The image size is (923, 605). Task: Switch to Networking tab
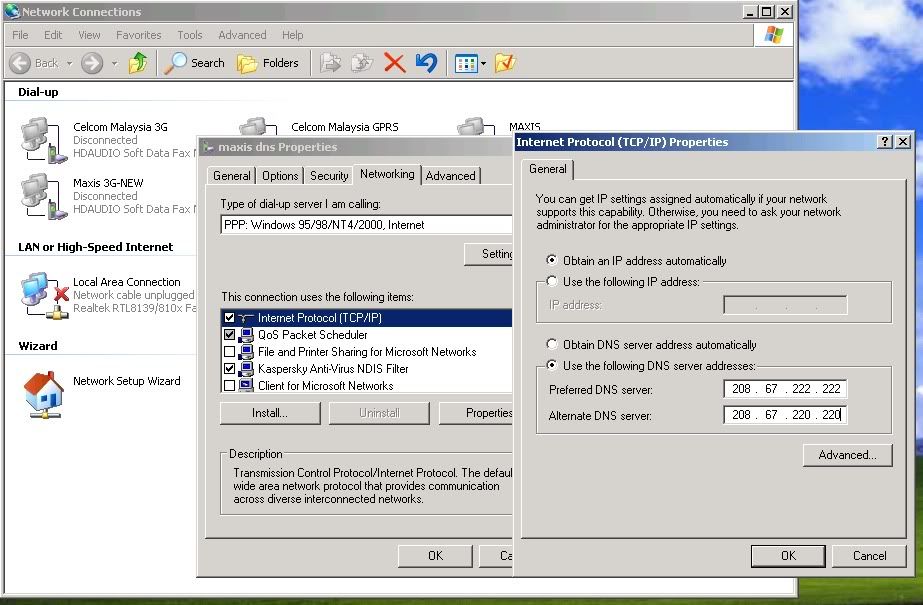(387, 174)
